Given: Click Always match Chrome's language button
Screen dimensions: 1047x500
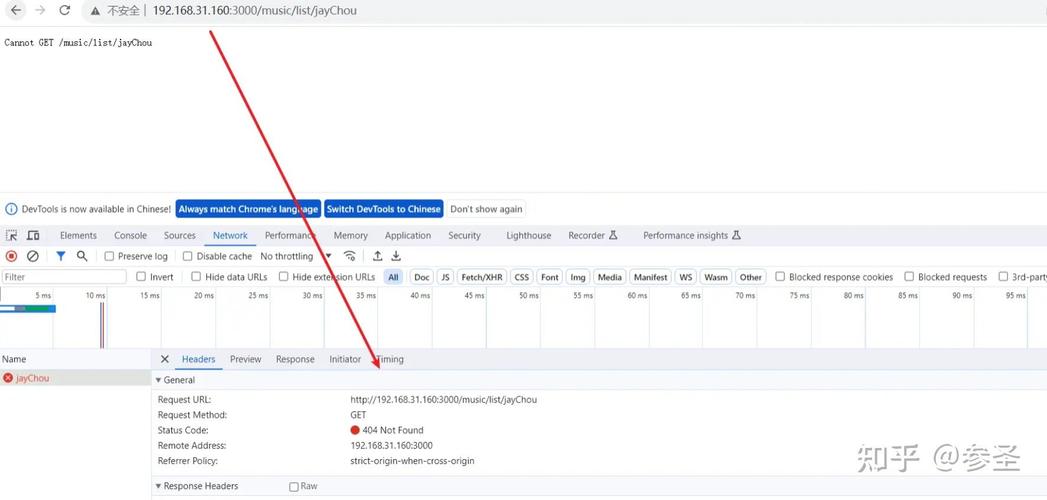Looking at the screenshot, I should point(248,209).
